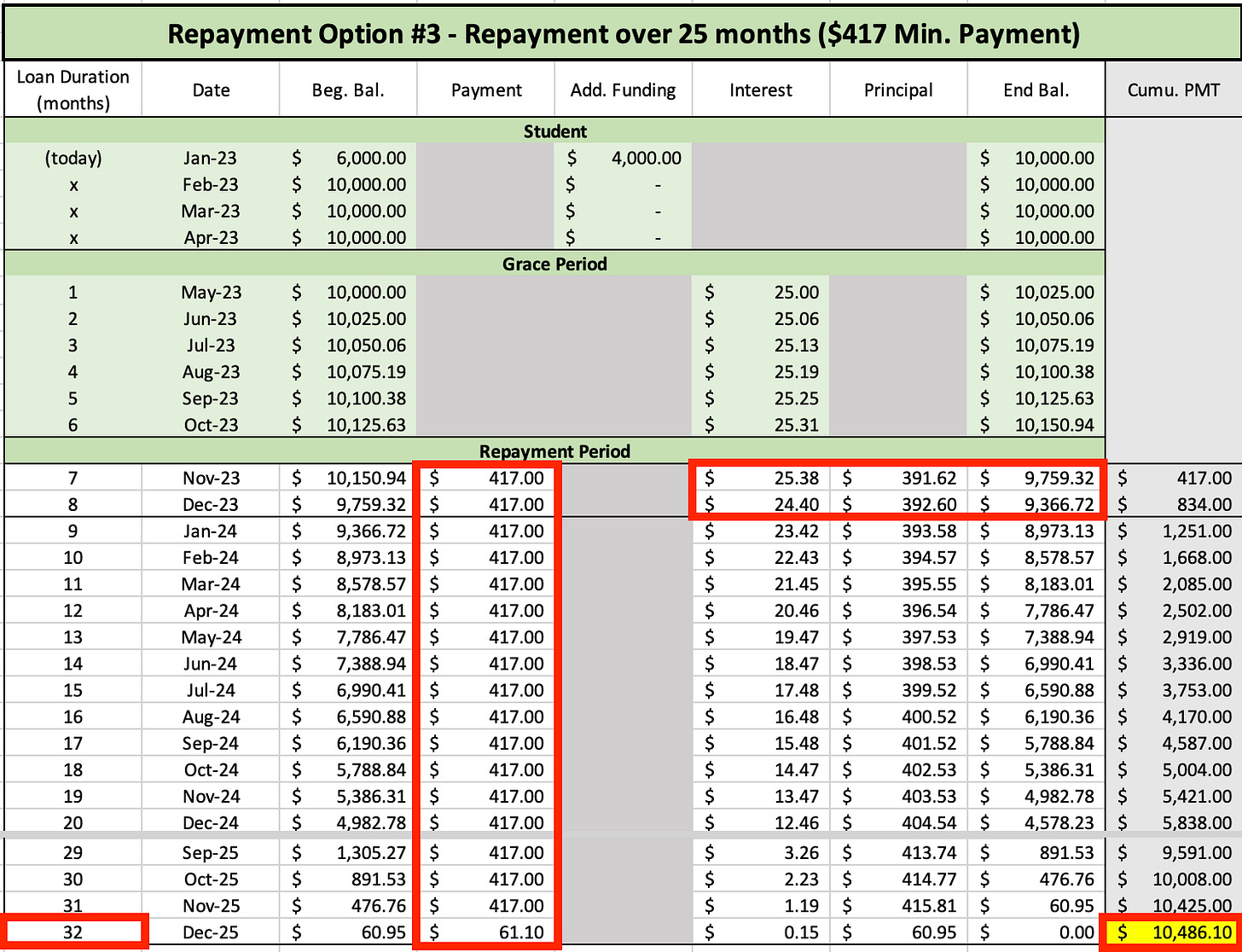Click the 10,025.00 end balance for May-23
This screenshot has width=1242, height=952.
click(1036, 292)
